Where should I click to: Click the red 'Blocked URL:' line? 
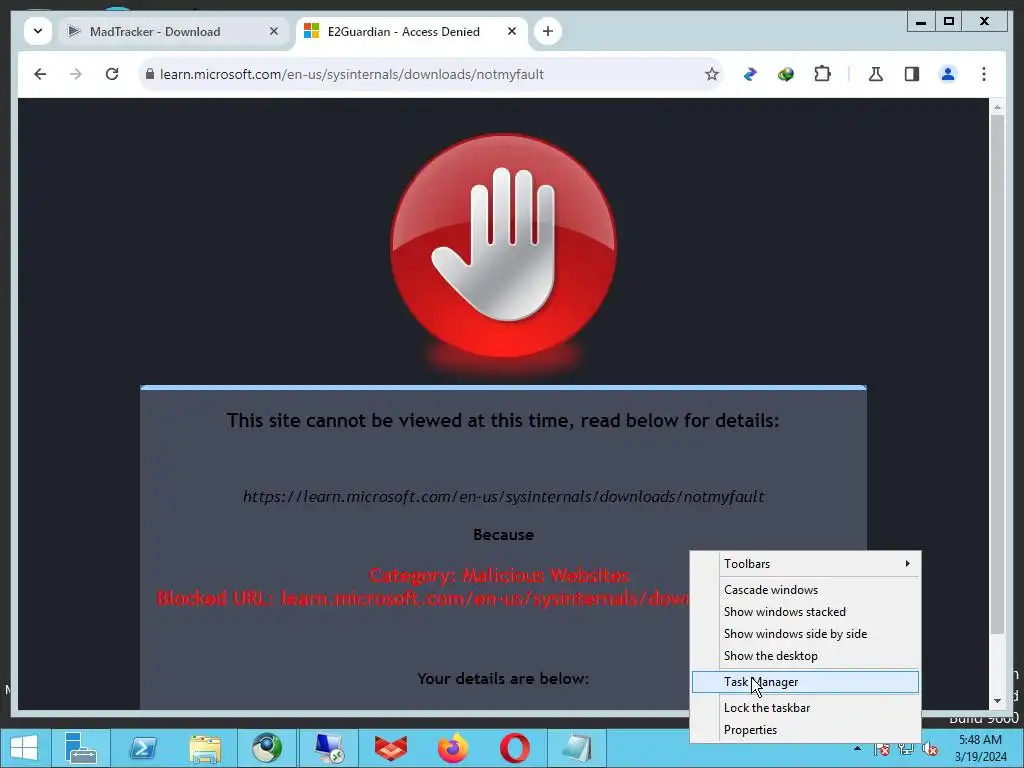423,598
